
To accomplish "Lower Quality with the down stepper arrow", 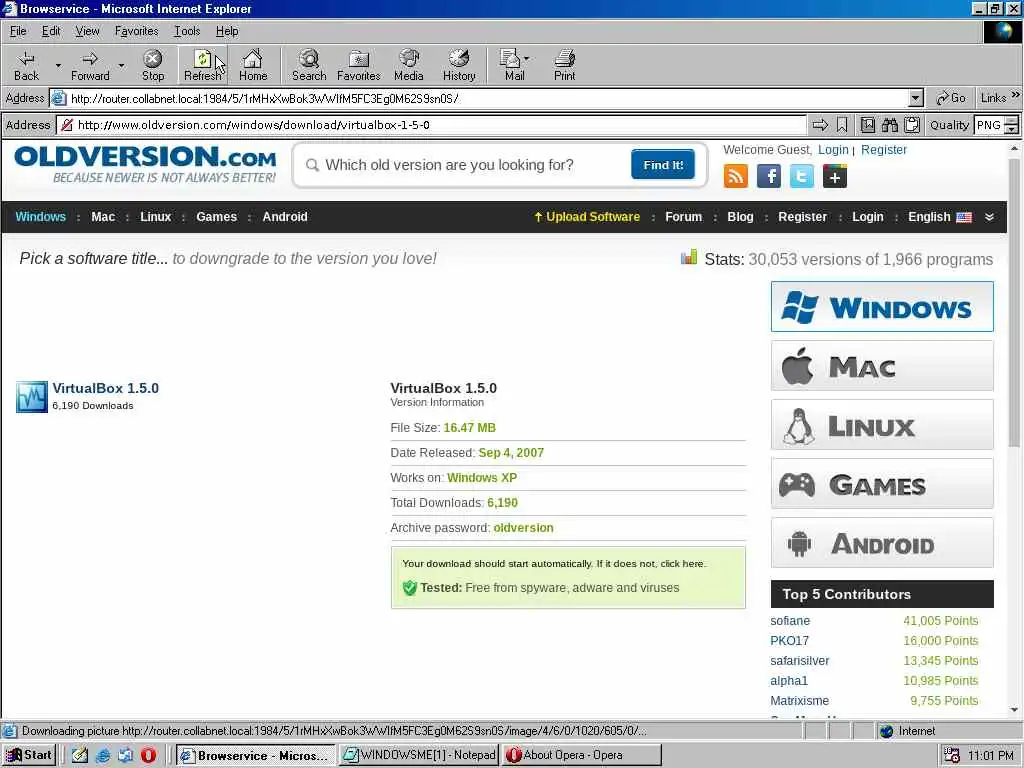I will 1012,129.
